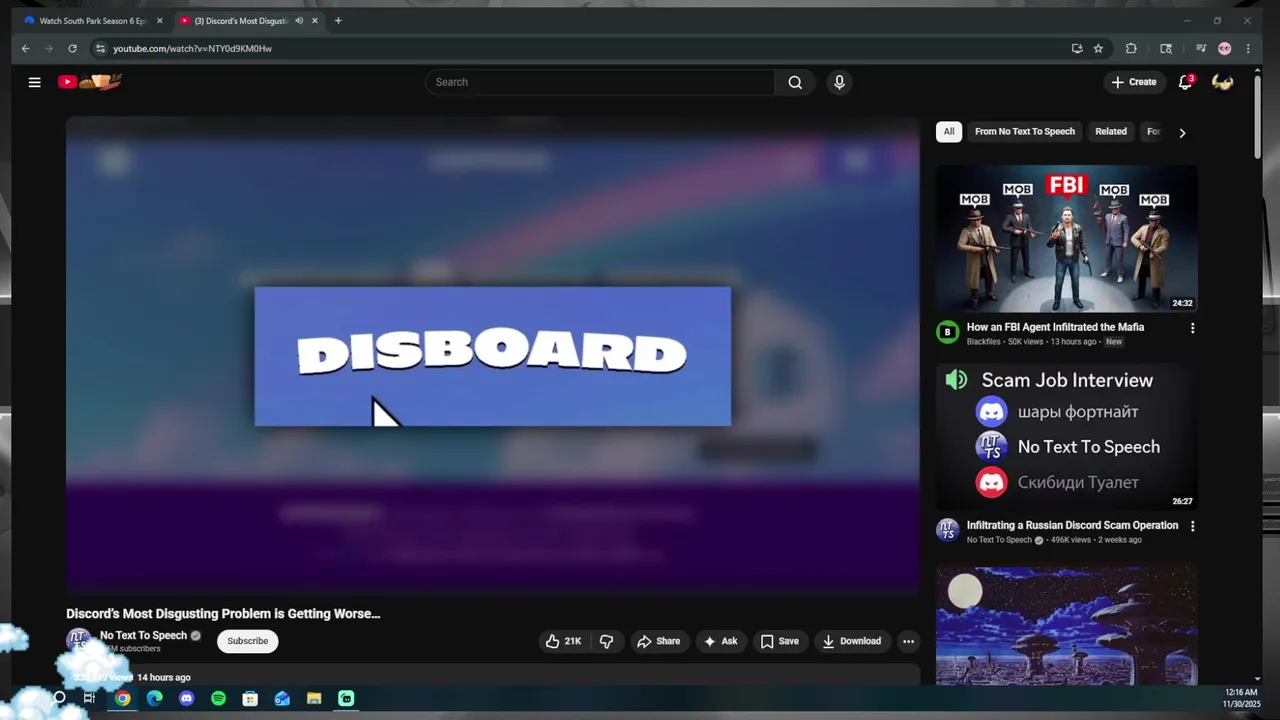Open a new browser tab
Screen dimensions: 1280x720
[x=338, y=20]
